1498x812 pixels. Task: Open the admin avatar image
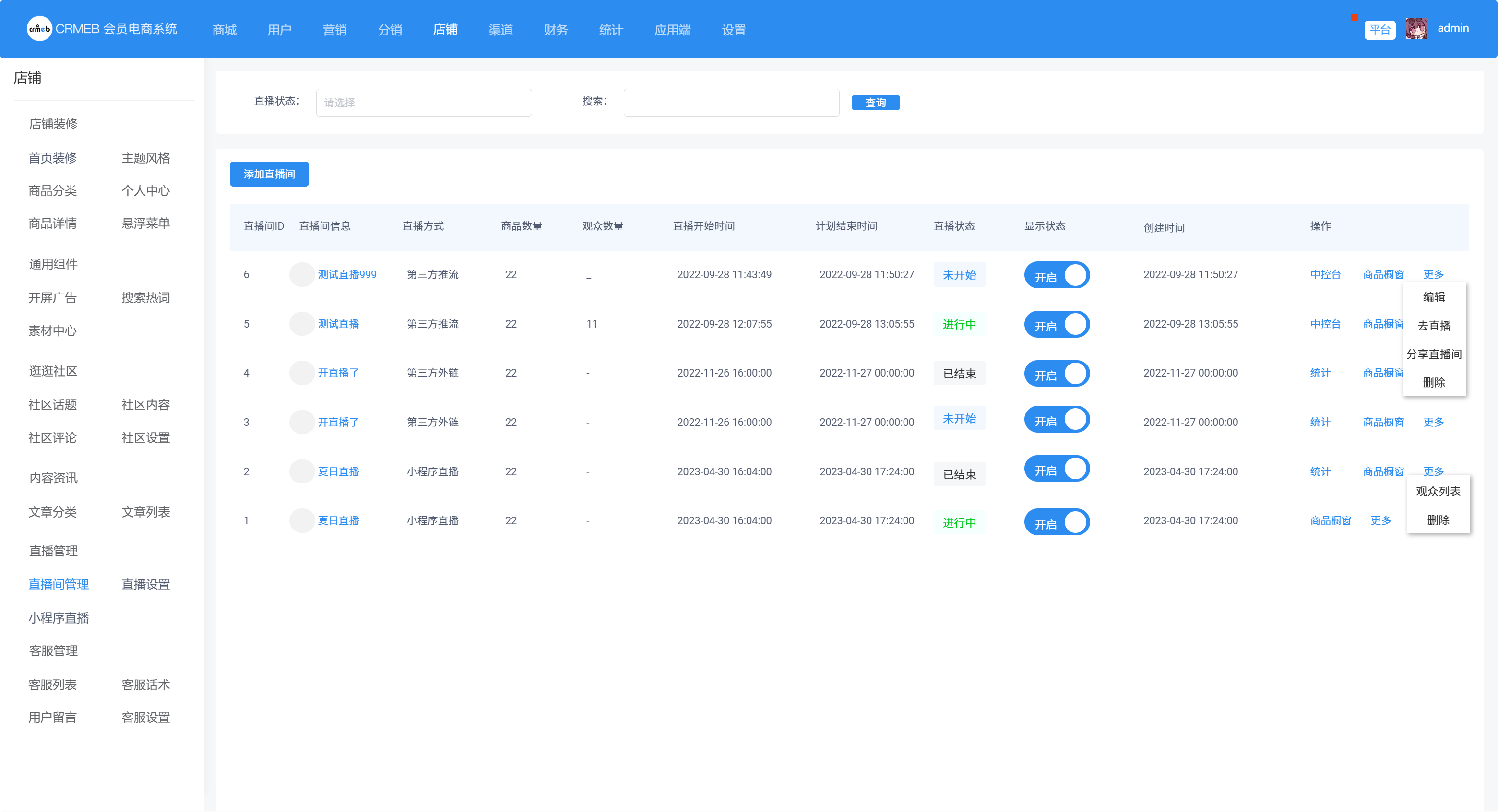[1415, 28]
